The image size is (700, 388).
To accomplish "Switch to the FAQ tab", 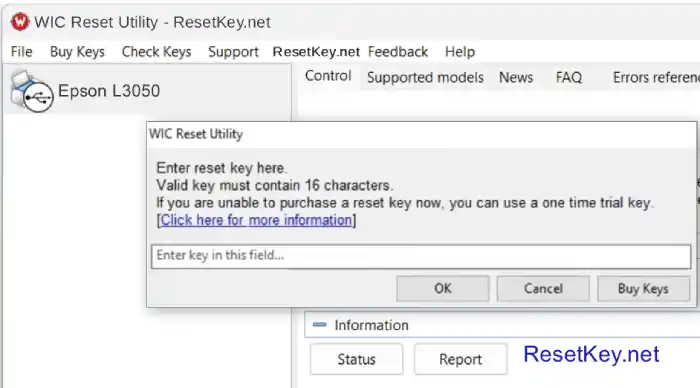I will (x=569, y=78).
